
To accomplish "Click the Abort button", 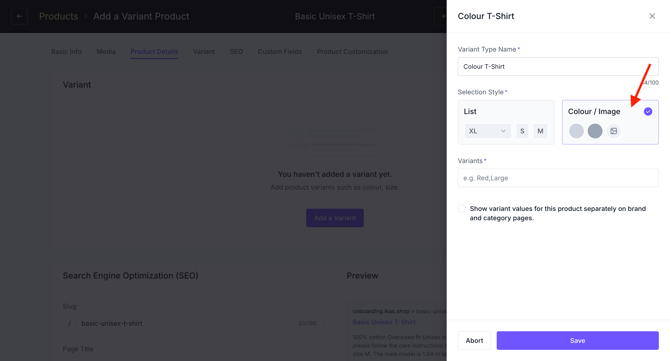I will (x=474, y=340).
